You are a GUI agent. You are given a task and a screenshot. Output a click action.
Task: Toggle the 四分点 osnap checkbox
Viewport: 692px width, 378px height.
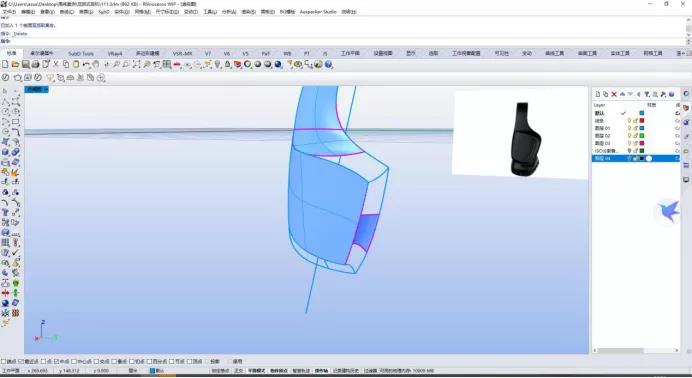tap(149, 362)
